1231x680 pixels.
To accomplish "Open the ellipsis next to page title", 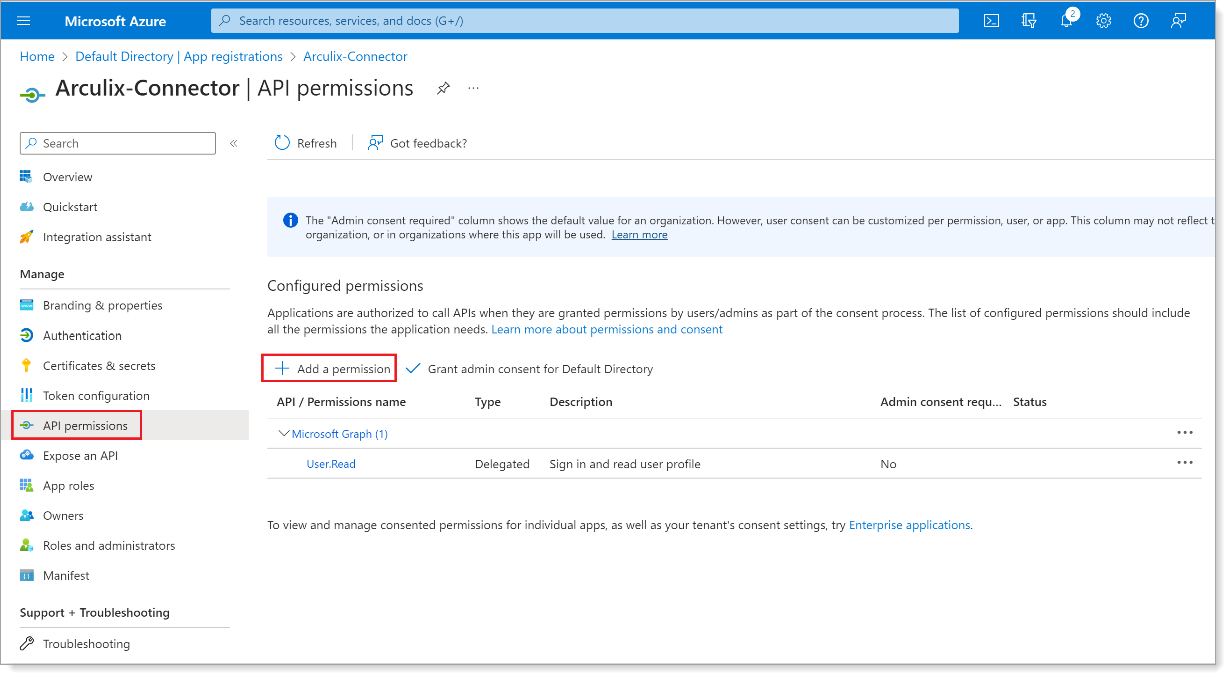I will click(x=474, y=88).
